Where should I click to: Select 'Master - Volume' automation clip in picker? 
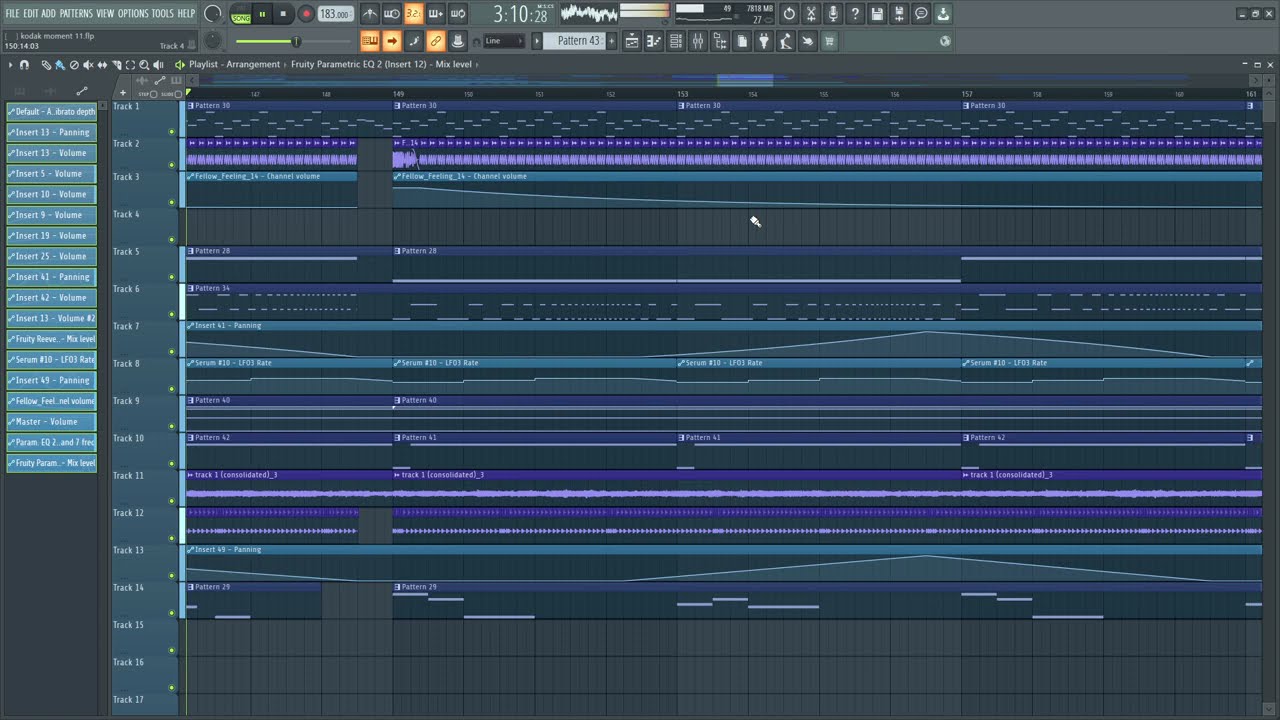[52, 421]
